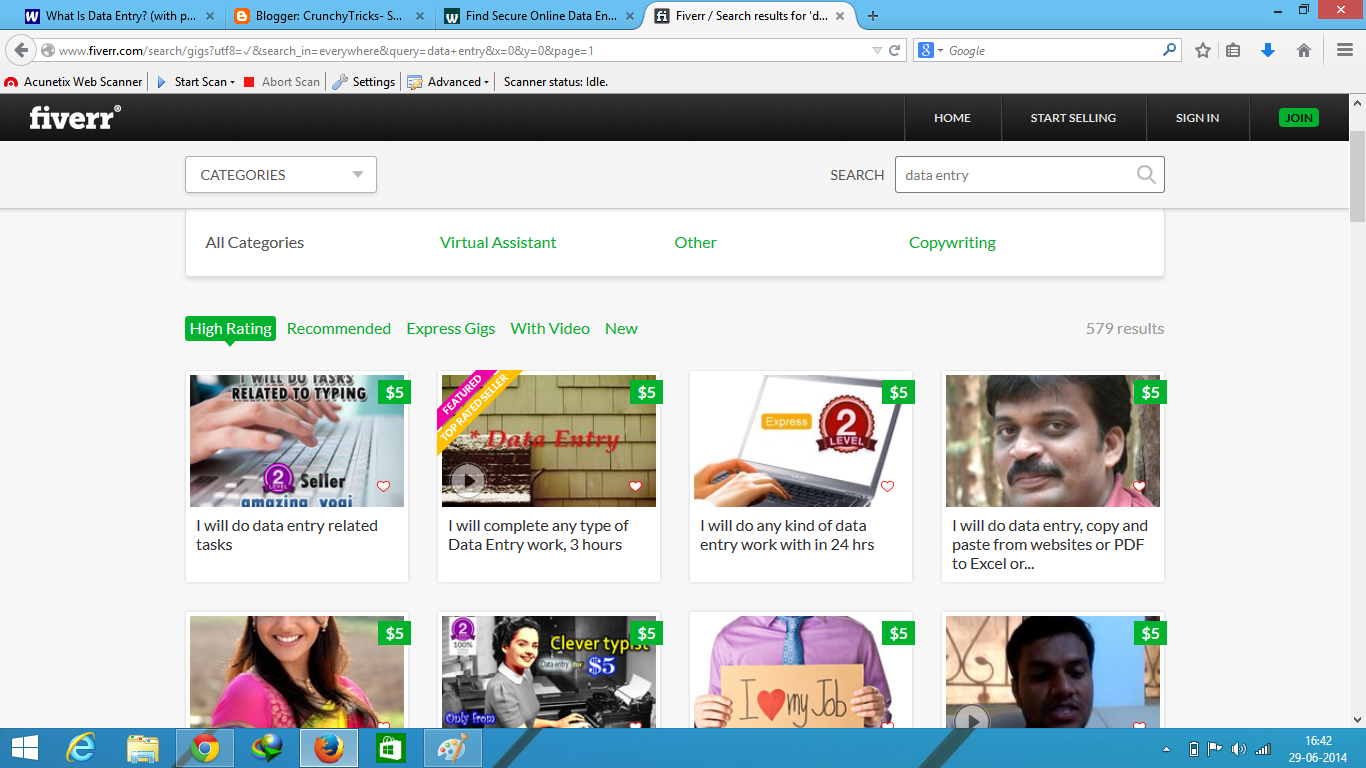Play the video on the Data Entry featured gig
Viewport: 1366px width, 768px height.
pos(467,482)
